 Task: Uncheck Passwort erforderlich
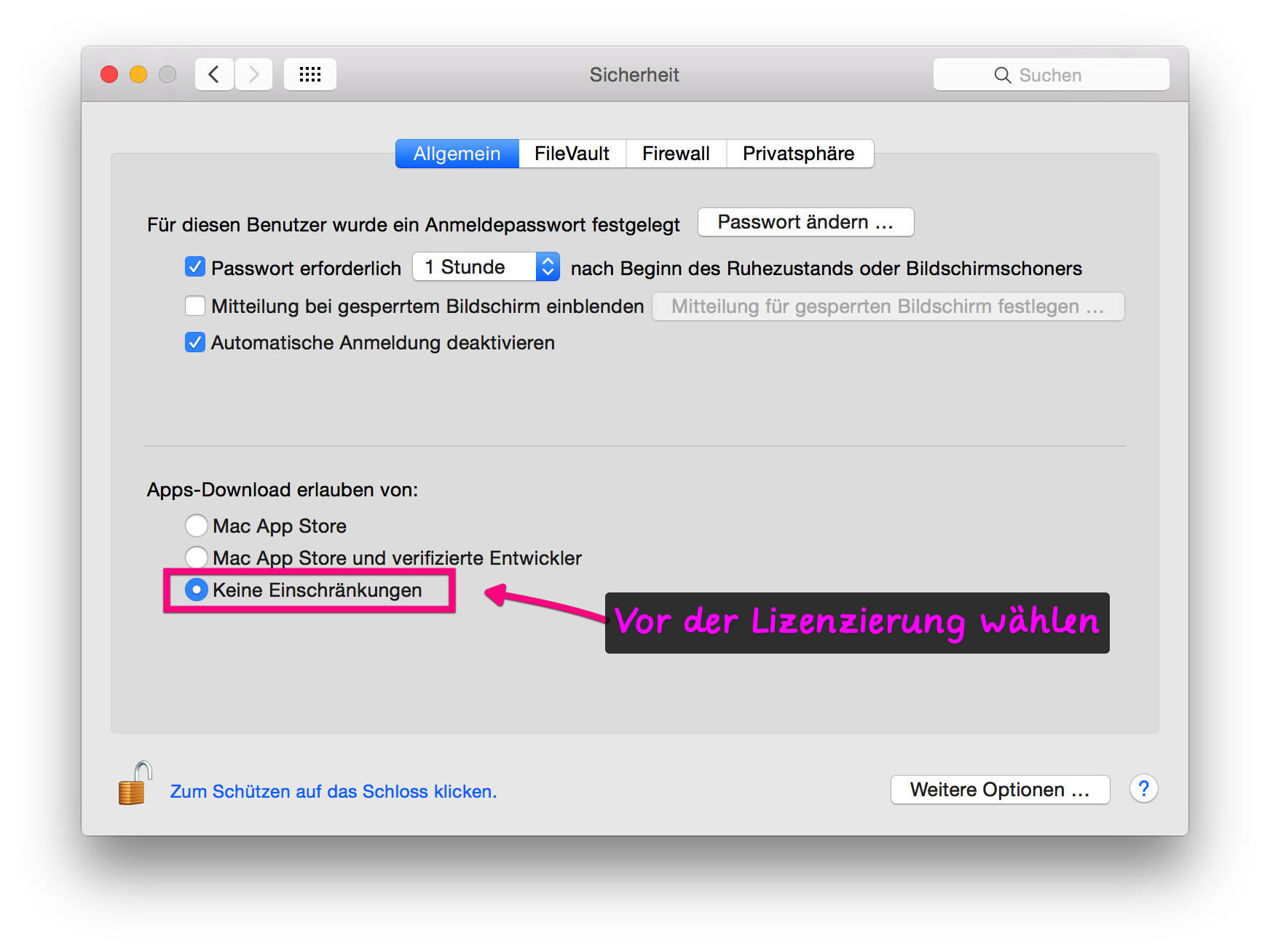click(194, 267)
